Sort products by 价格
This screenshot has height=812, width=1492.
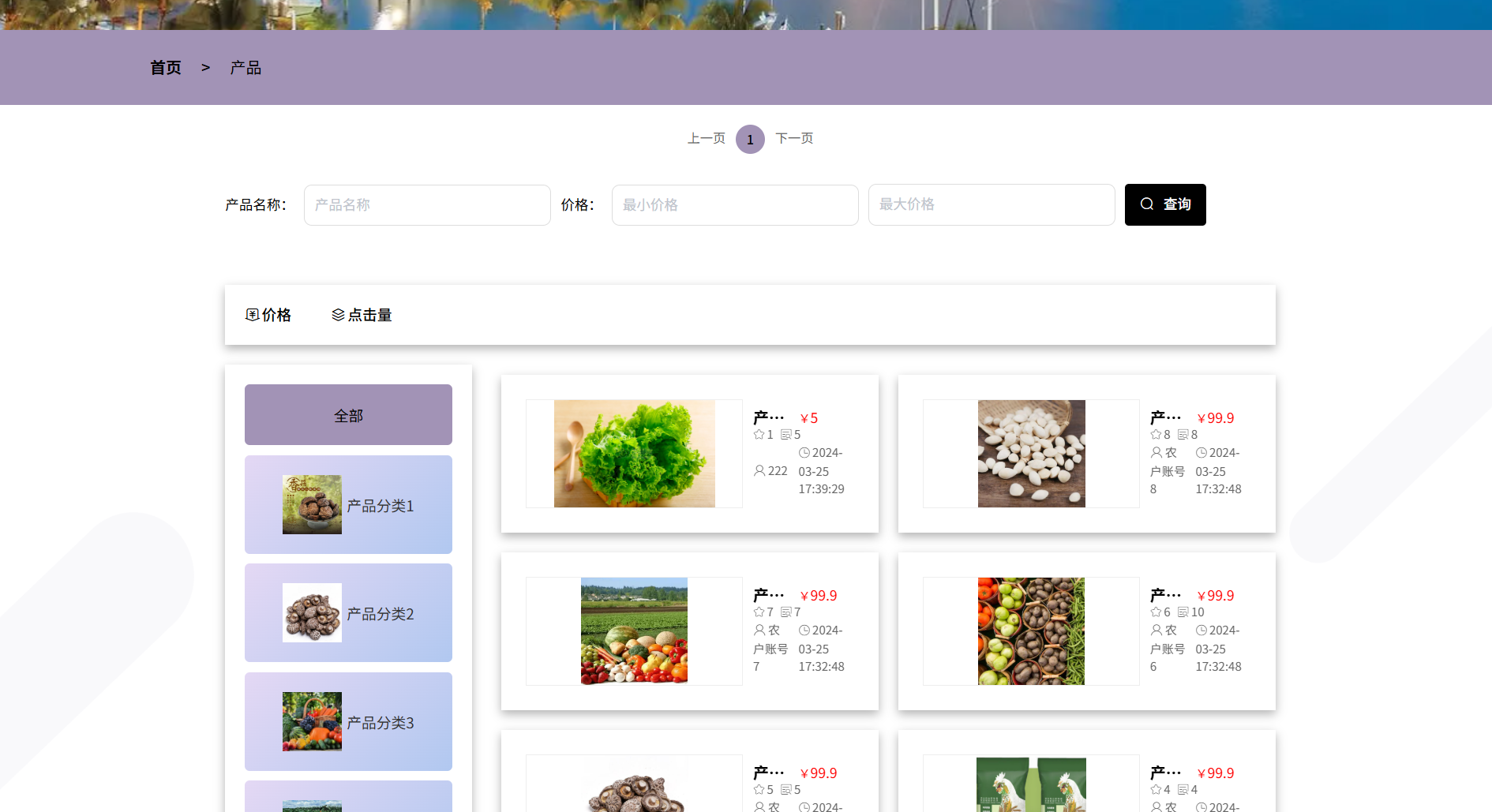tap(268, 315)
